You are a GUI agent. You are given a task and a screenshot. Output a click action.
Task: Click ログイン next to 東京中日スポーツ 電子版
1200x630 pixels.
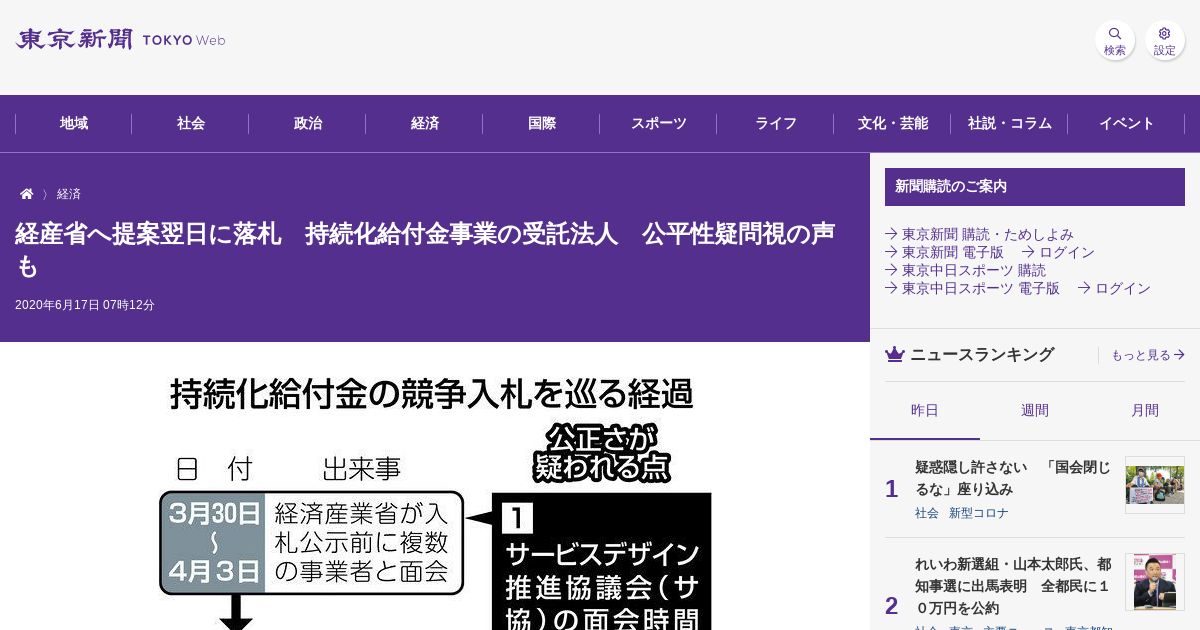[x=1114, y=288]
